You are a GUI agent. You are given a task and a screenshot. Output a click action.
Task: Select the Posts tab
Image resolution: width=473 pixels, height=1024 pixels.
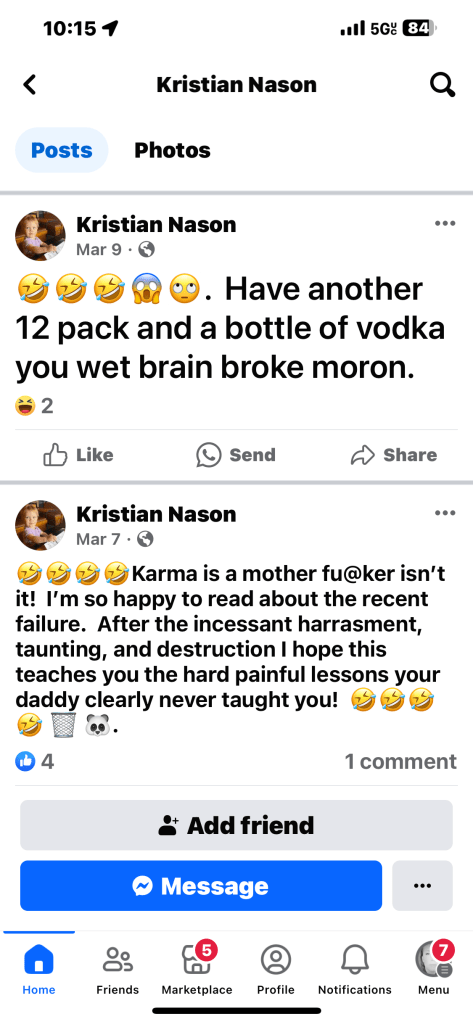pos(61,150)
